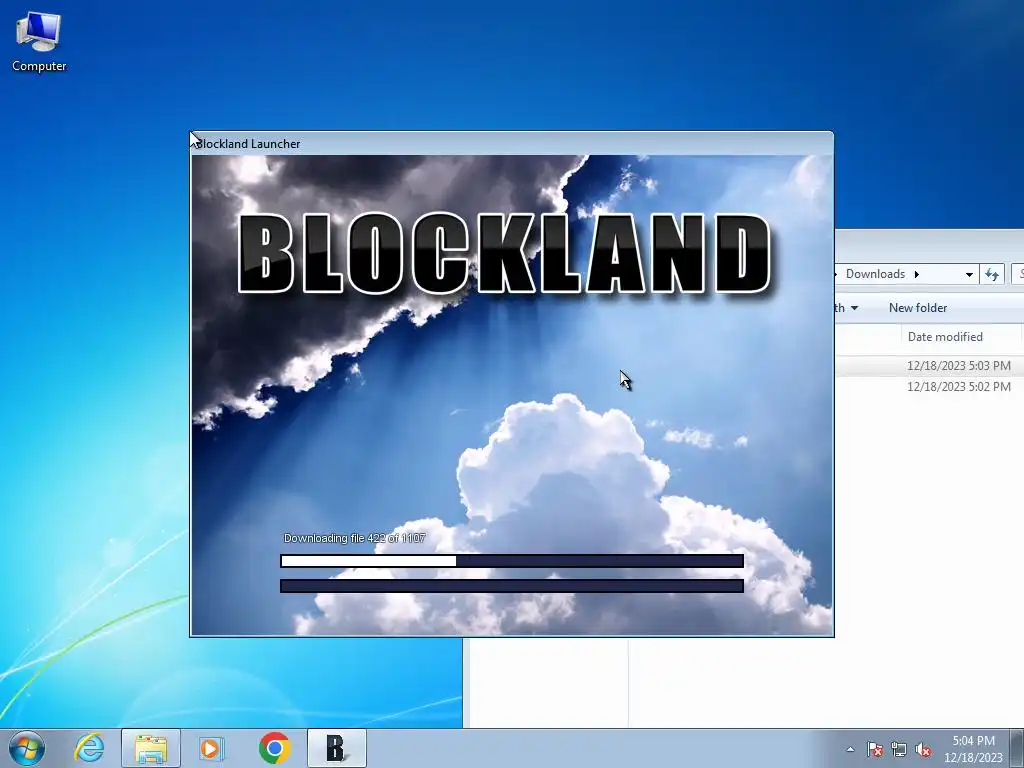1024x768 pixels.
Task: Expand the arrow after Downloads breadcrumb
Action: [917, 274]
